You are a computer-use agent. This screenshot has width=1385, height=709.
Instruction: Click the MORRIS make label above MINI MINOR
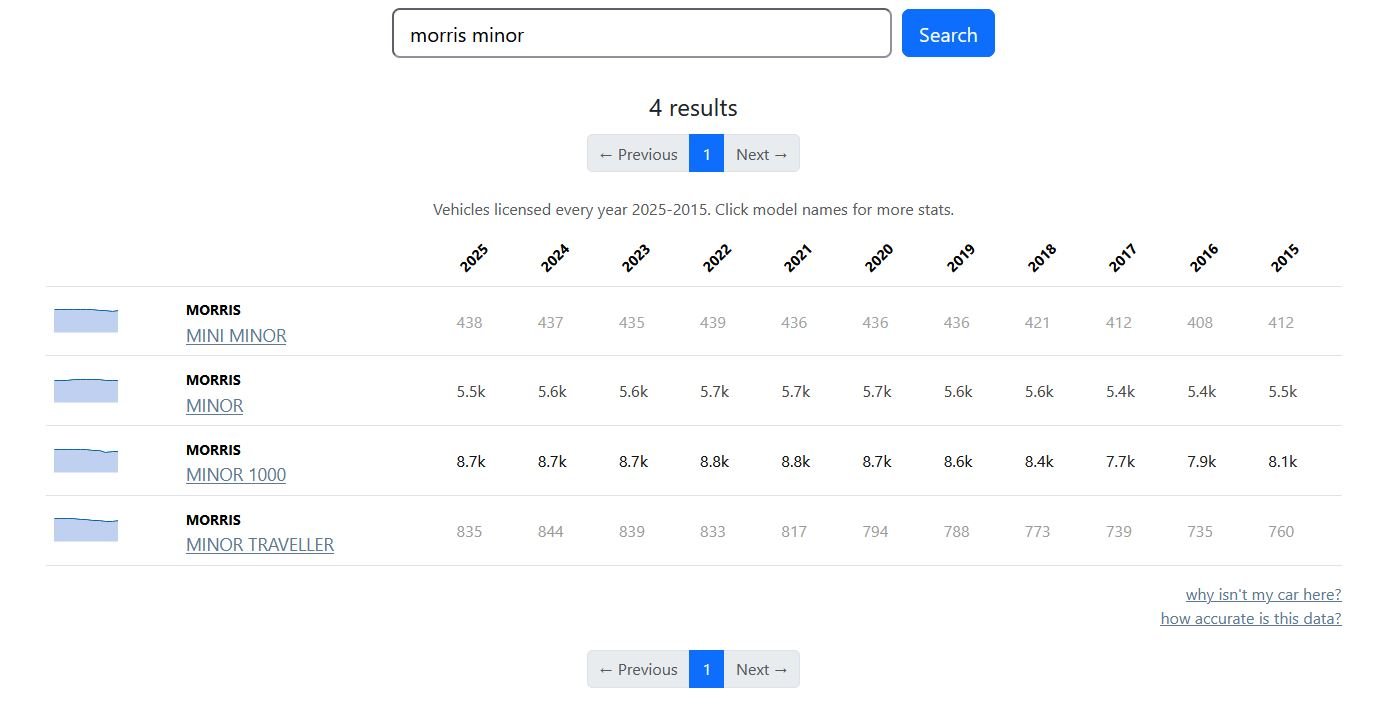[213, 310]
